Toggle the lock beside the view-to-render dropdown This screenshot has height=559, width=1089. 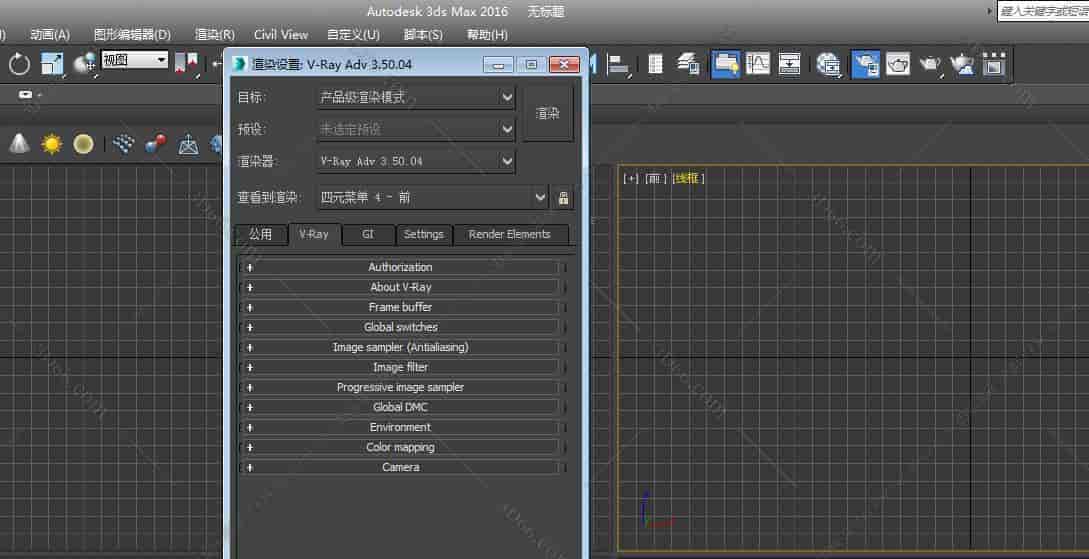[563, 198]
